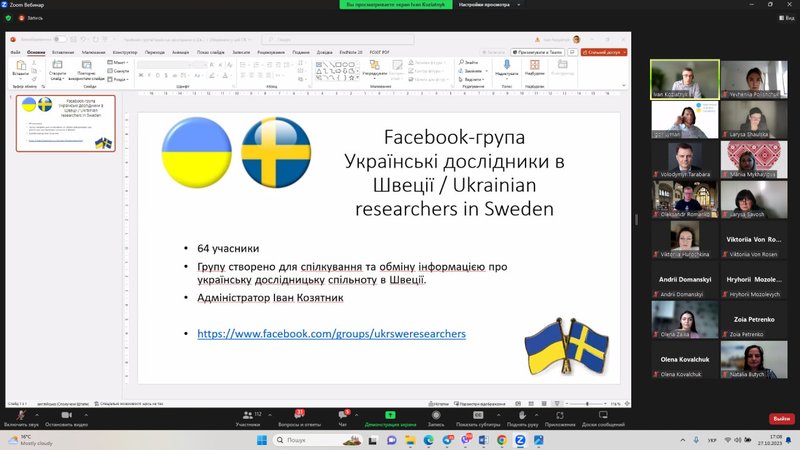Show subtitles via CC icon
This screenshot has width=800, height=450.
[x=478, y=415]
